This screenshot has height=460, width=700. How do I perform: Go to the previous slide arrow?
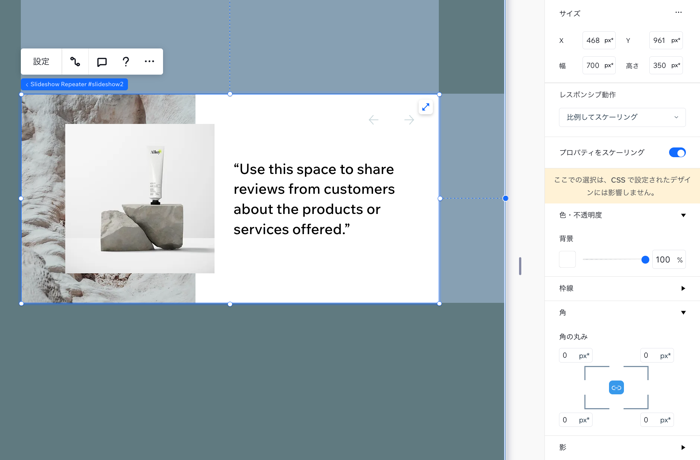374,120
